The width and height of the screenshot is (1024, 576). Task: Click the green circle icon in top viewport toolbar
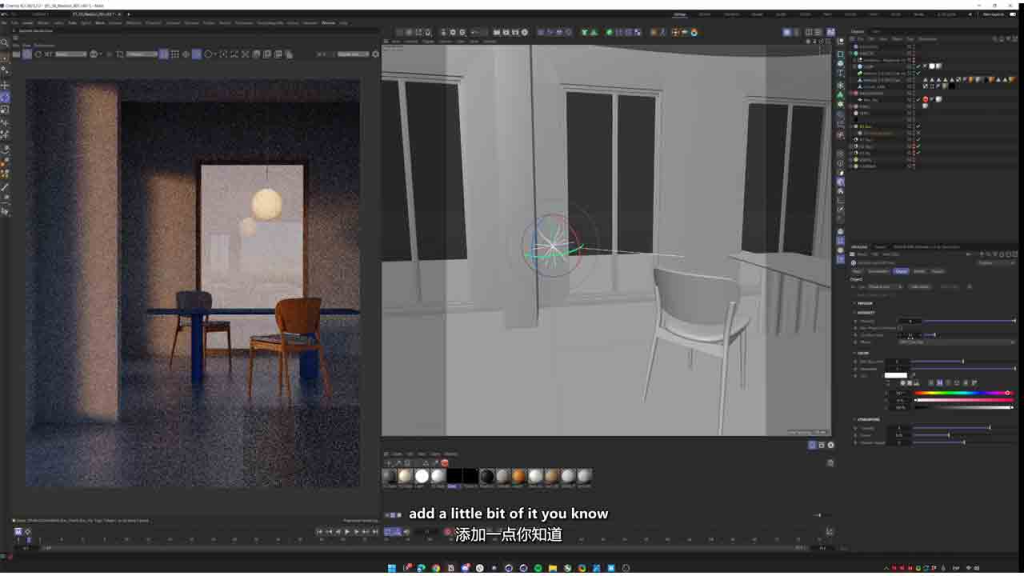pyautogui.click(x=609, y=32)
